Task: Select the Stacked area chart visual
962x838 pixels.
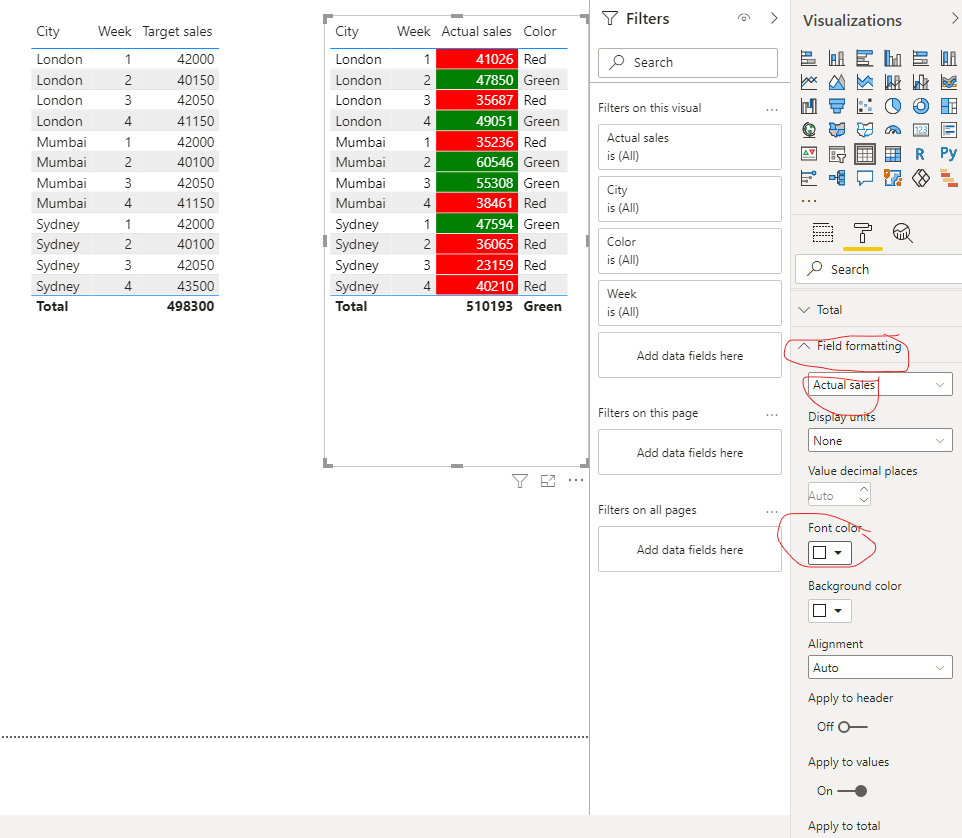Action: click(x=864, y=82)
